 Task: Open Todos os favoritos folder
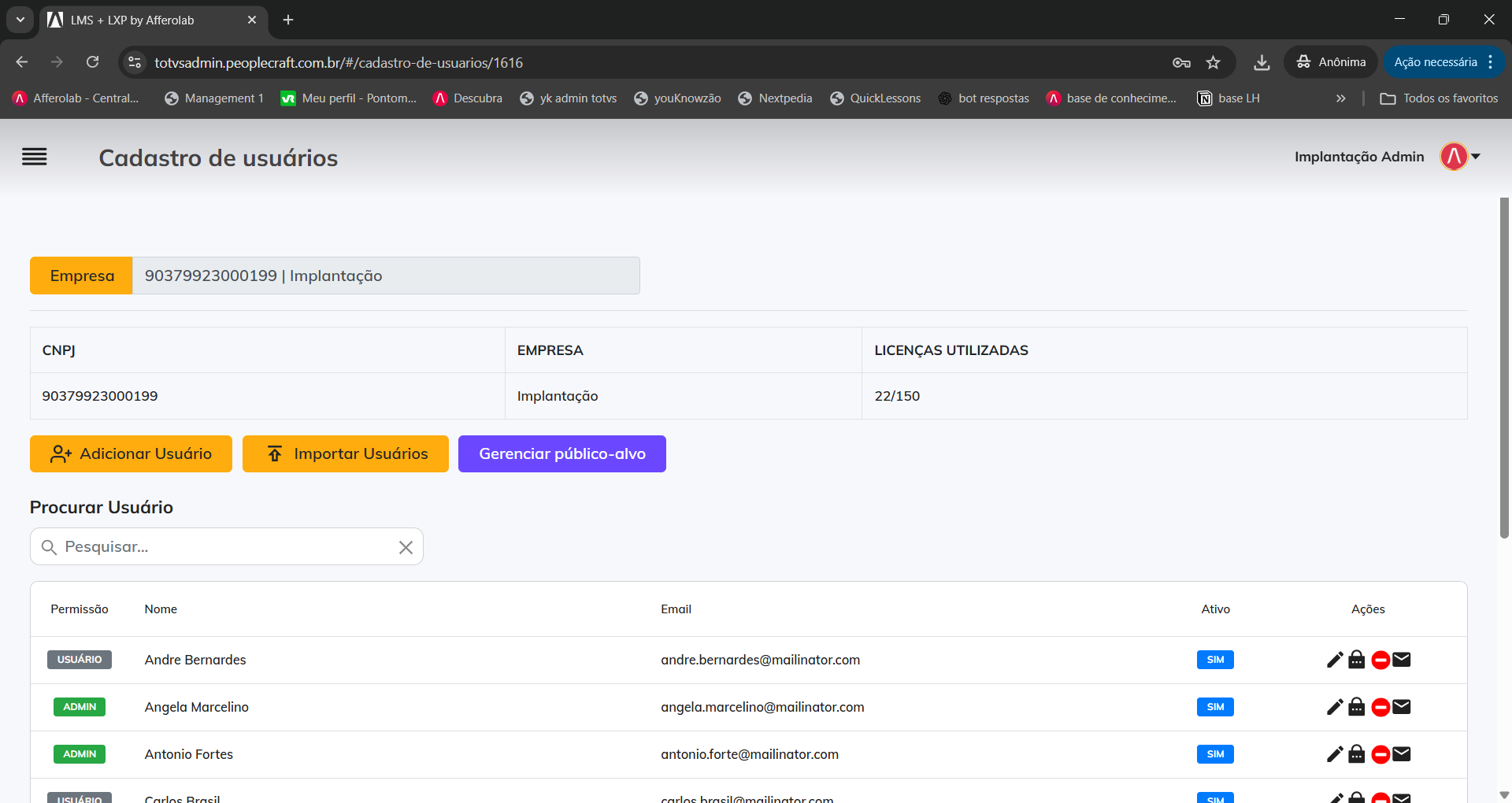click(1440, 98)
